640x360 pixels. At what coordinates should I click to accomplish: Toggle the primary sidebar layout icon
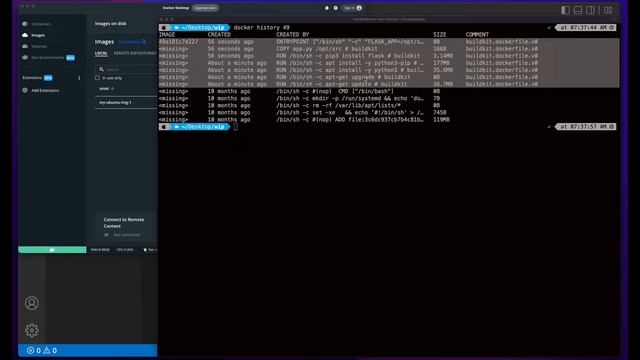(565, 10)
